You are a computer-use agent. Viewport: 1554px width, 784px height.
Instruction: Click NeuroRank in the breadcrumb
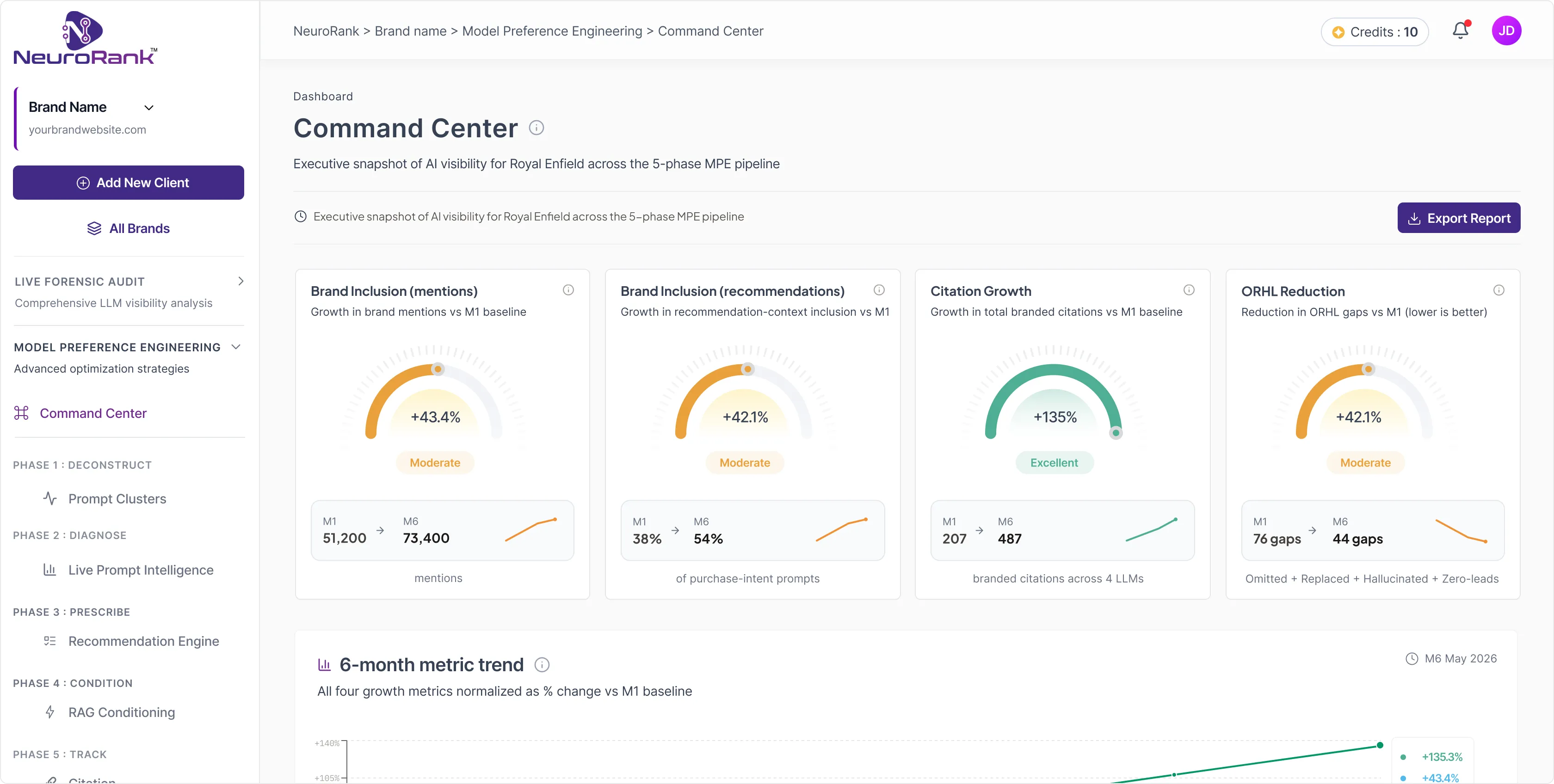pyautogui.click(x=326, y=31)
